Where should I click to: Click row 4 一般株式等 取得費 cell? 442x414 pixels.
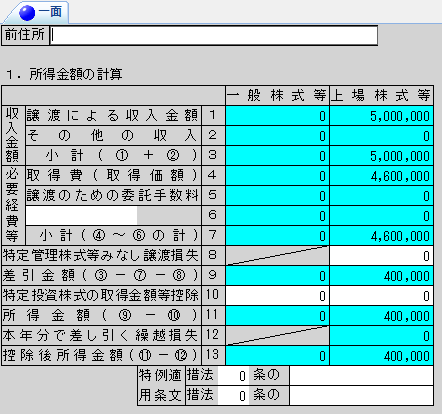tap(277, 176)
